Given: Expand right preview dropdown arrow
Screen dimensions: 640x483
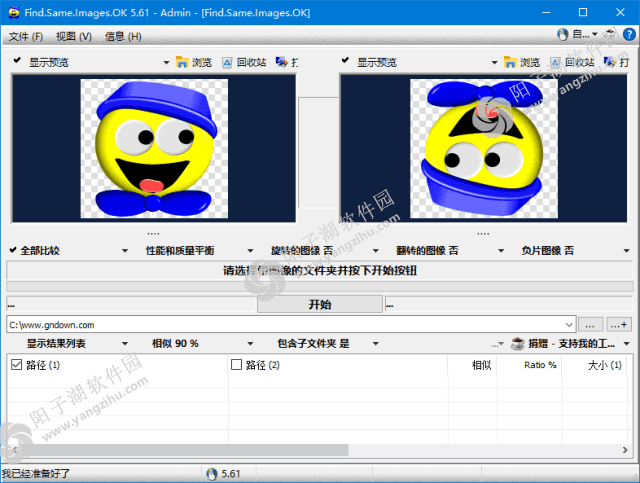Looking at the screenshot, I should pos(494,62).
